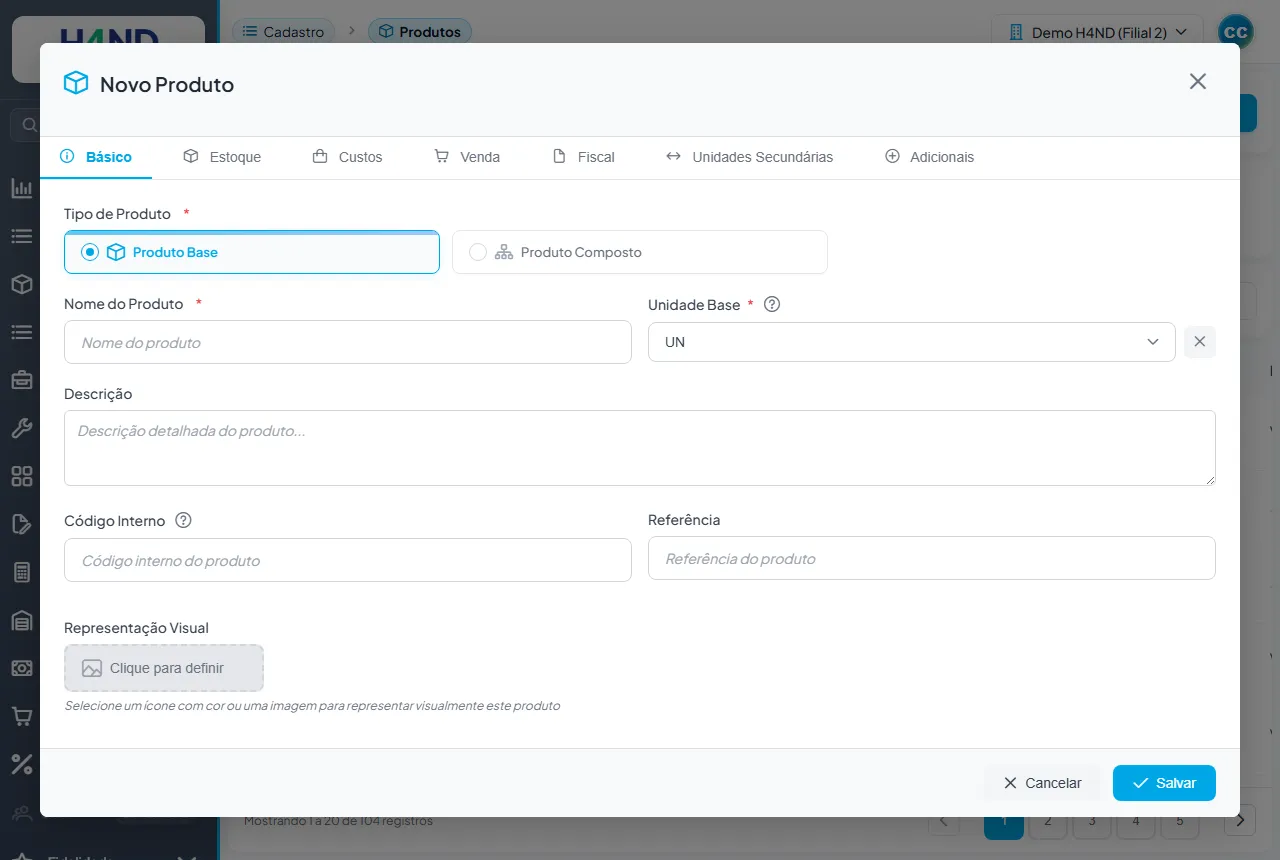Open the Fiscal tab
The image size is (1280, 860).
pos(584,157)
